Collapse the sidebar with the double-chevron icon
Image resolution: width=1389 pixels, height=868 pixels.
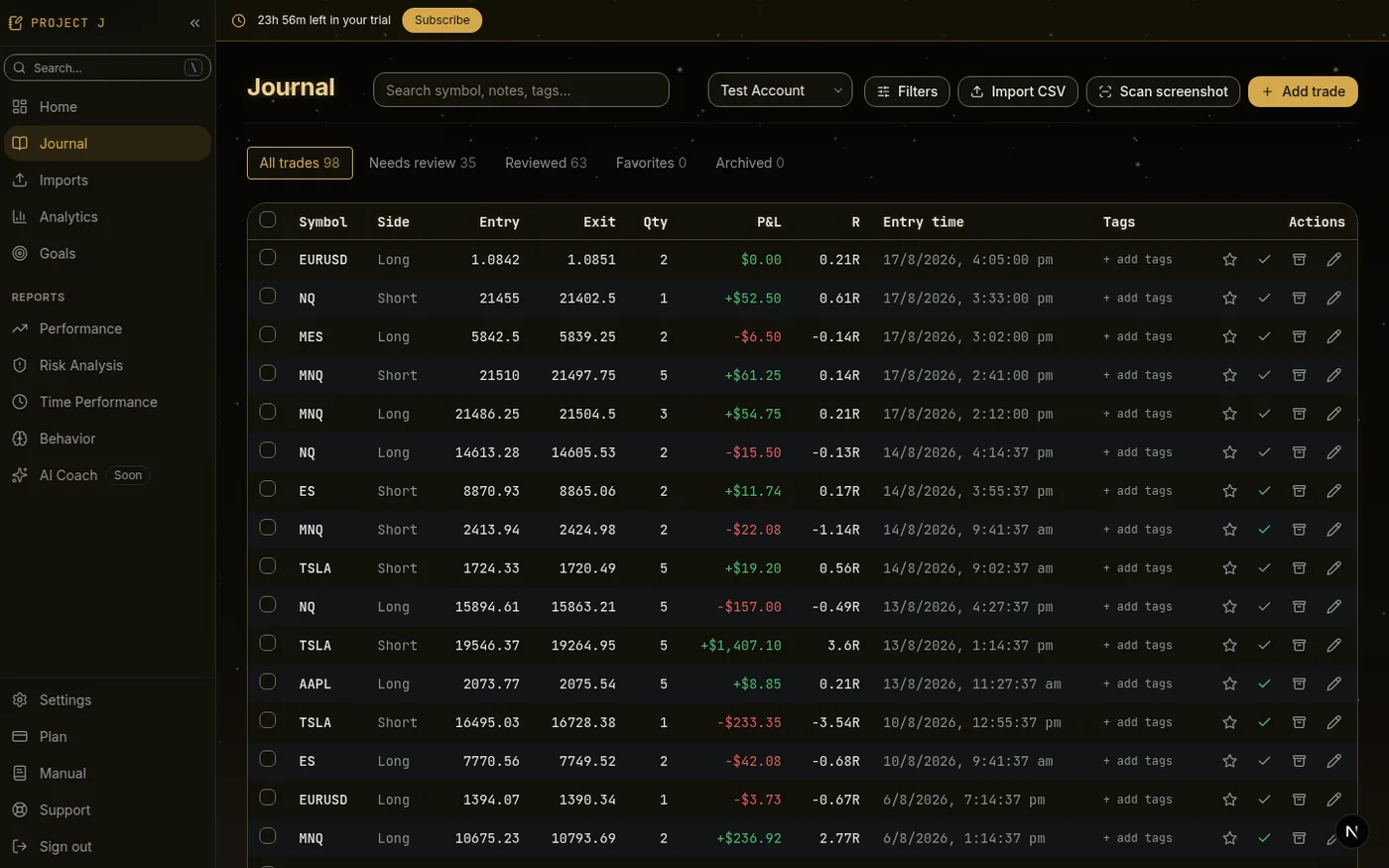pos(194,23)
